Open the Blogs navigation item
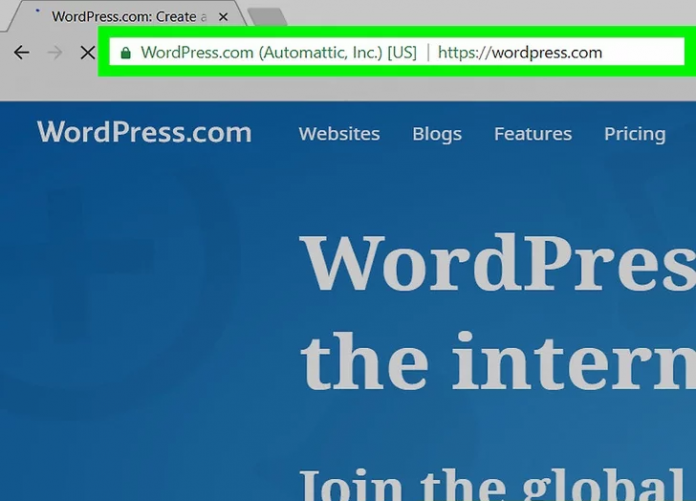 tap(437, 134)
